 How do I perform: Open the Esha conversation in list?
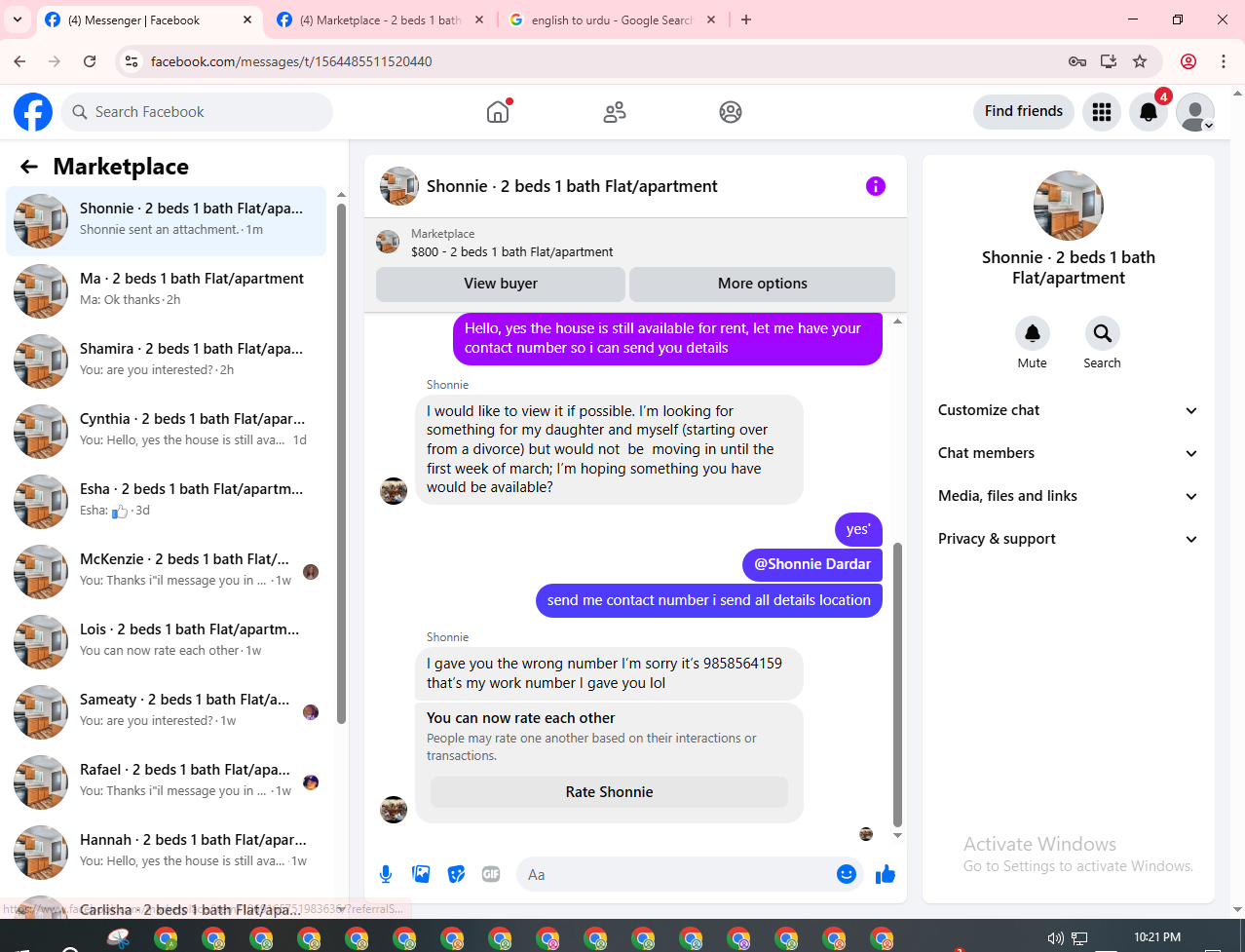coord(167,502)
